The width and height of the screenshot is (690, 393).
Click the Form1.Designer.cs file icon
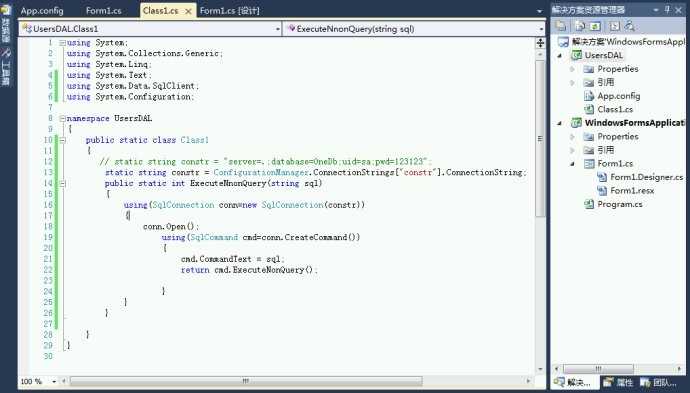pyautogui.click(x=601, y=177)
